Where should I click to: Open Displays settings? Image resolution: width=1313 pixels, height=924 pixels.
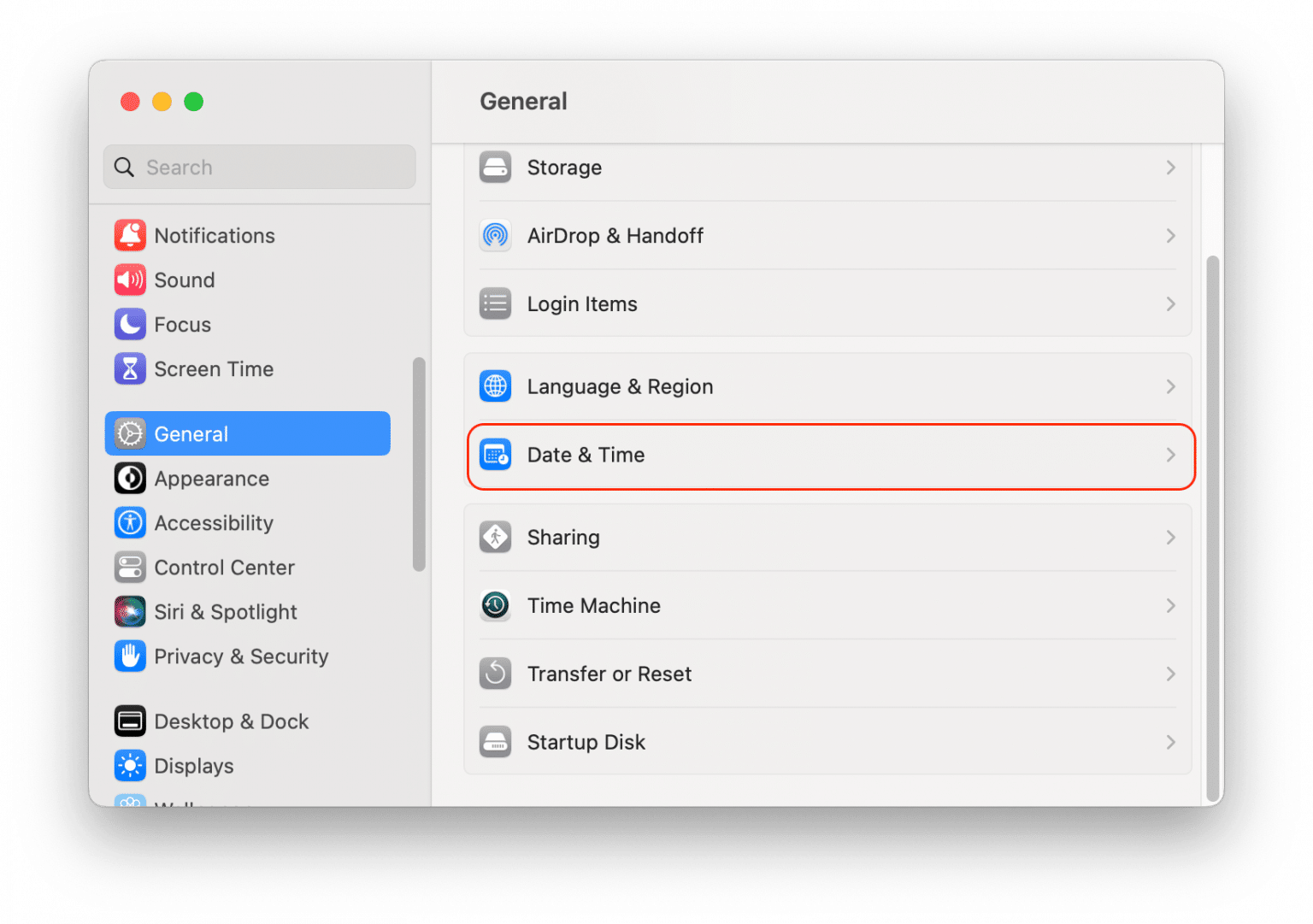[x=194, y=765]
